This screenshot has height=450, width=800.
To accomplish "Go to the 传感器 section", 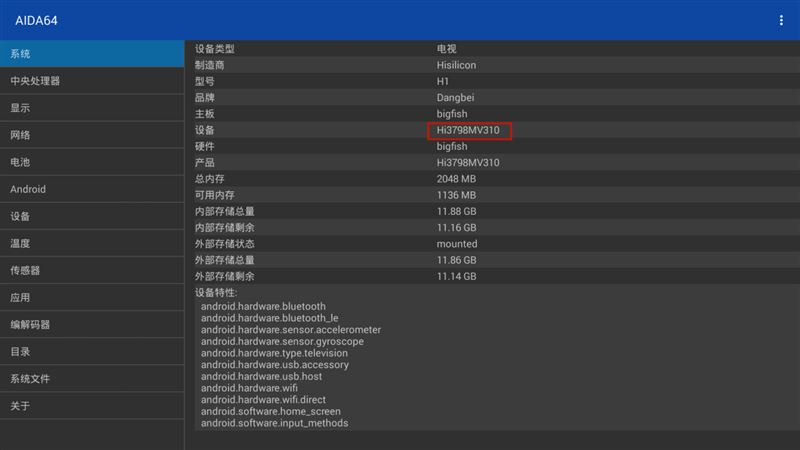I will pyautogui.click(x=92, y=270).
